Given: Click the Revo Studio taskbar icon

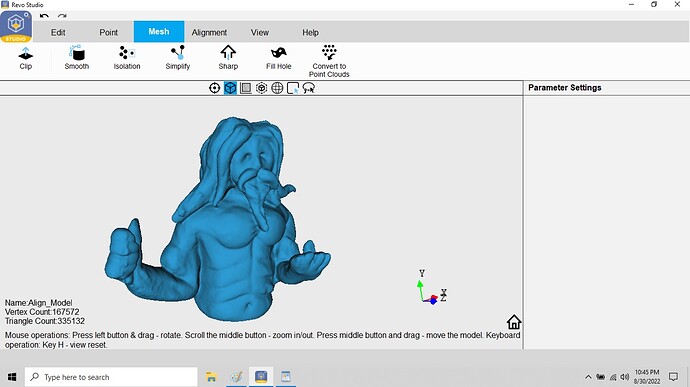Looking at the screenshot, I should pyautogui.click(x=261, y=377).
